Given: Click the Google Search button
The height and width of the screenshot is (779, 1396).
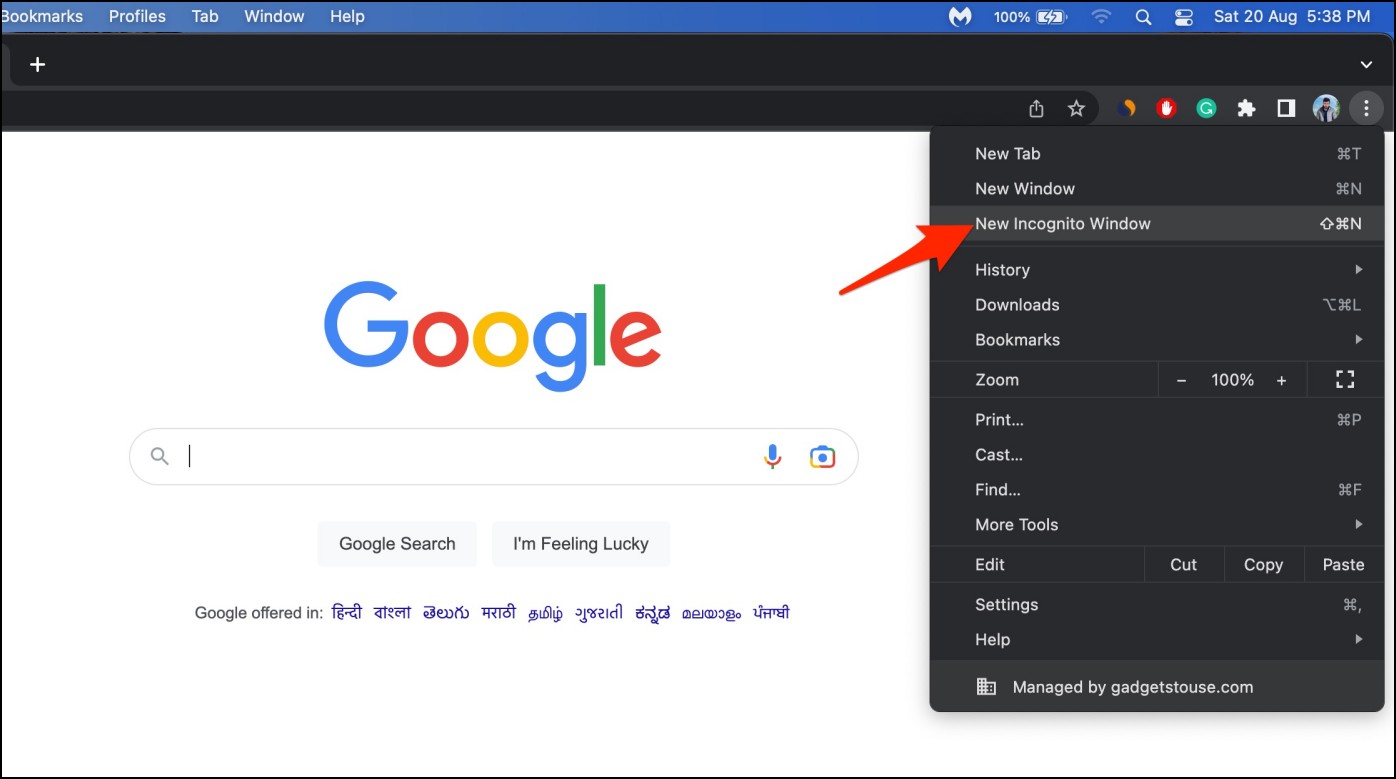Looking at the screenshot, I should pos(397,544).
